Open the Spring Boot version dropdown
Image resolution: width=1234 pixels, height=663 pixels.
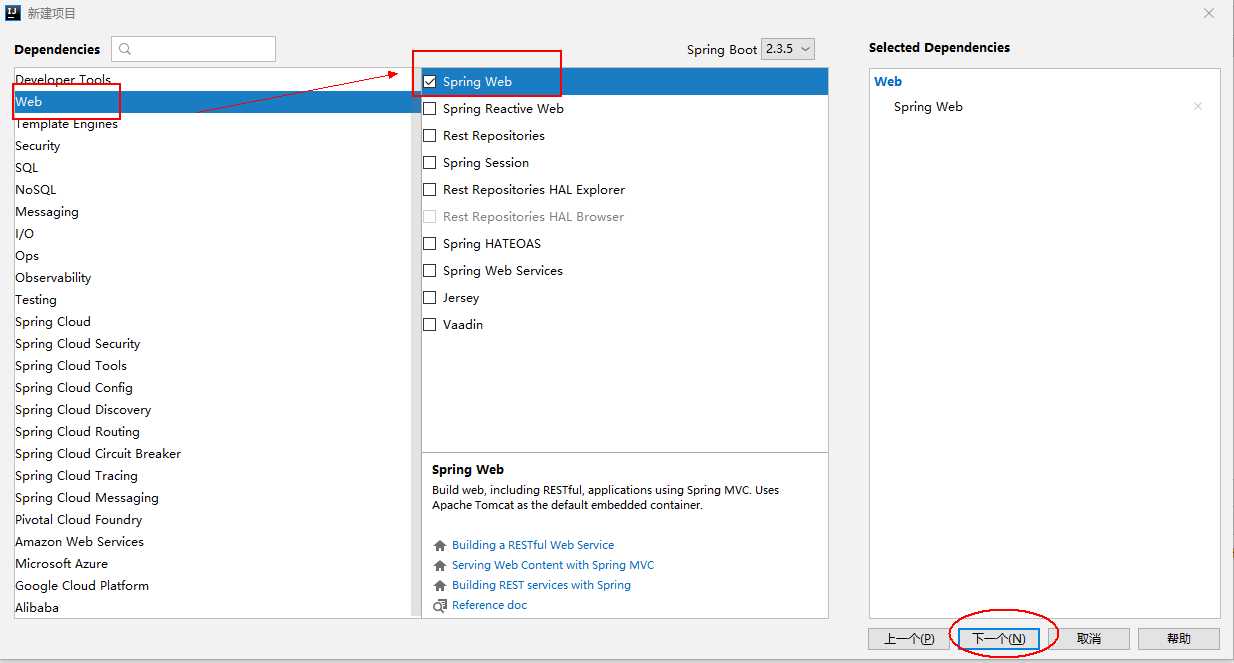tap(788, 49)
